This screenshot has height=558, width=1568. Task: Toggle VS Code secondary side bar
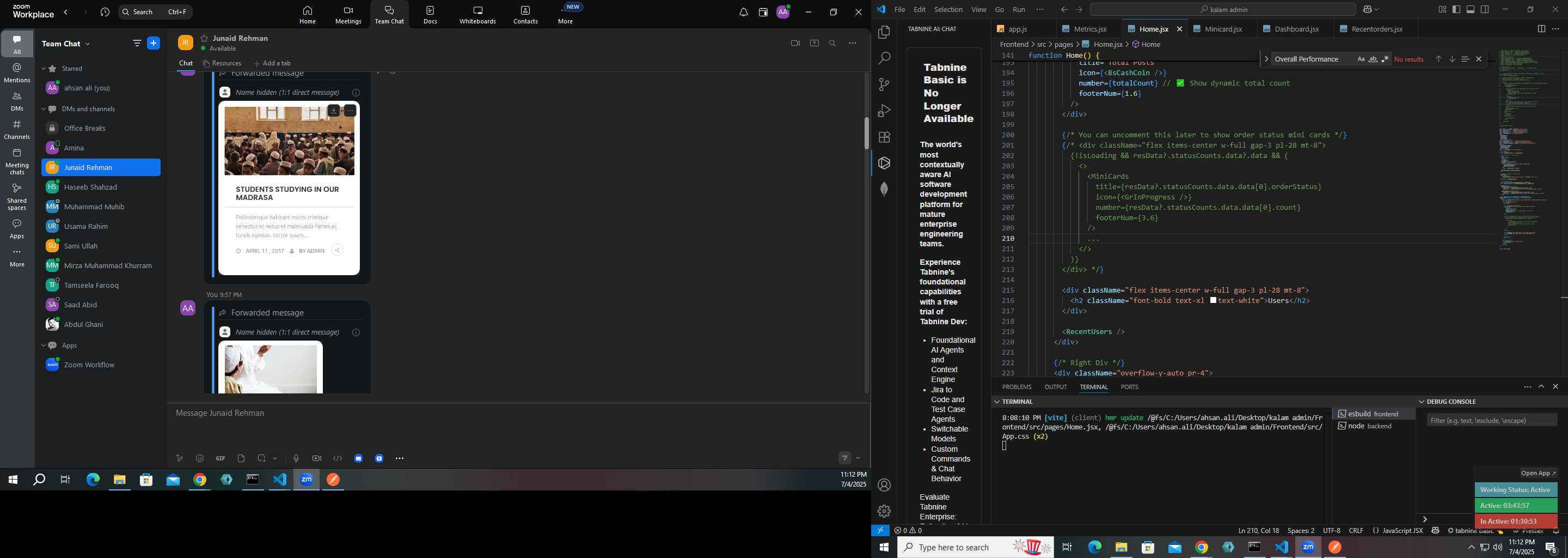(x=1485, y=10)
